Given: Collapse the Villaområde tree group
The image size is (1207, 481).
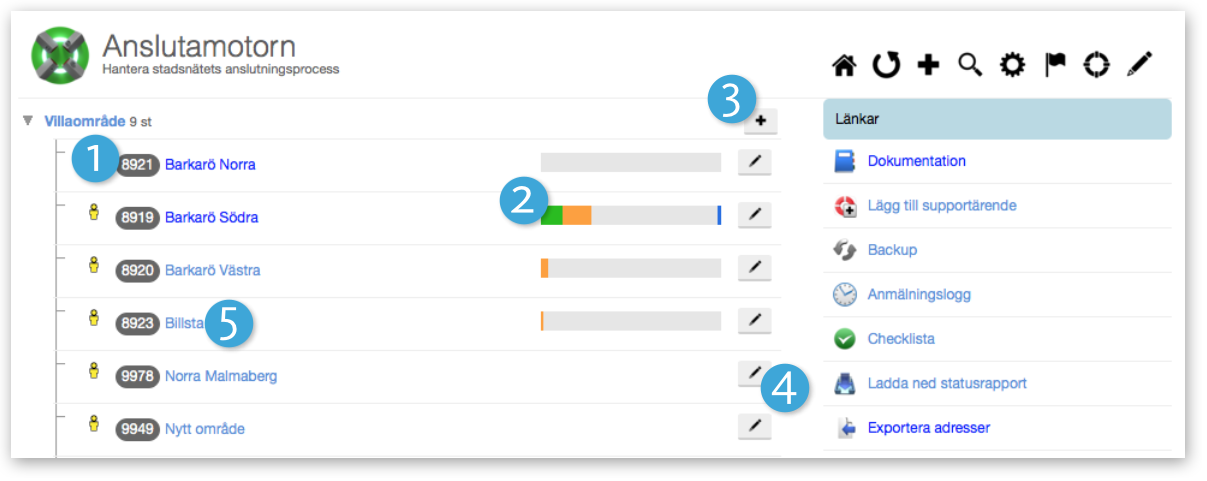Looking at the screenshot, I should click(x=27, y=122).
